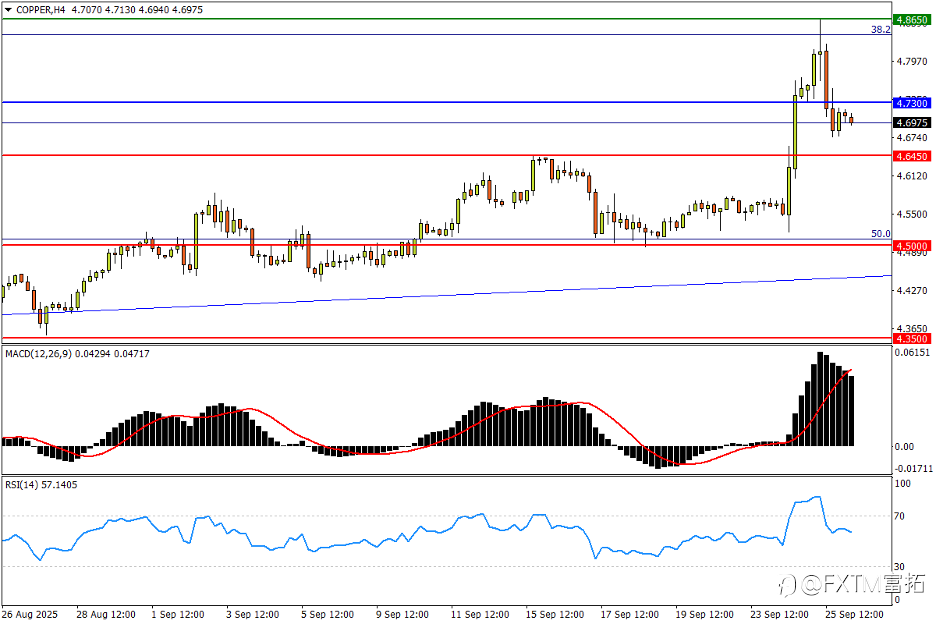
Task: Select the red 4.3500 support label
Action: pos(912,339)
